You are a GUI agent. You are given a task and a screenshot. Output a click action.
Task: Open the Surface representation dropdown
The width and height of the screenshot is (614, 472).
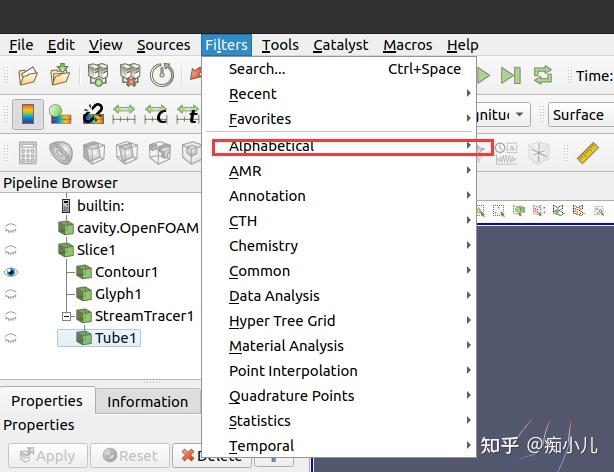[581, 115]
